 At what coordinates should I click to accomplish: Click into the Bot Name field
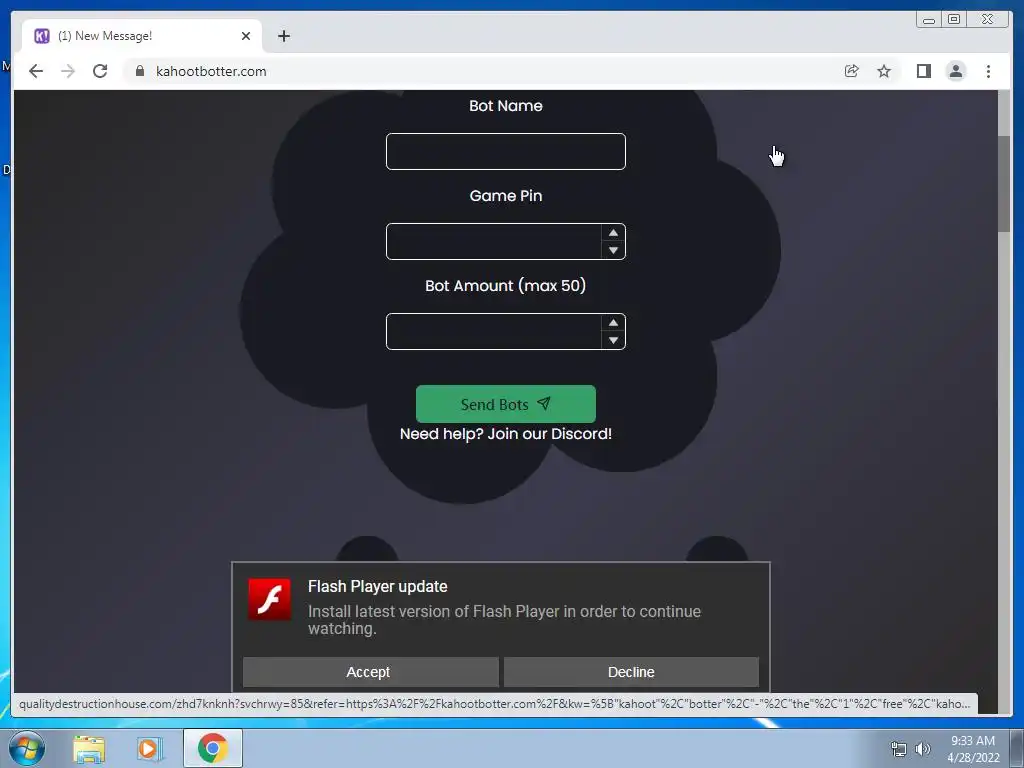pos(505,152)
